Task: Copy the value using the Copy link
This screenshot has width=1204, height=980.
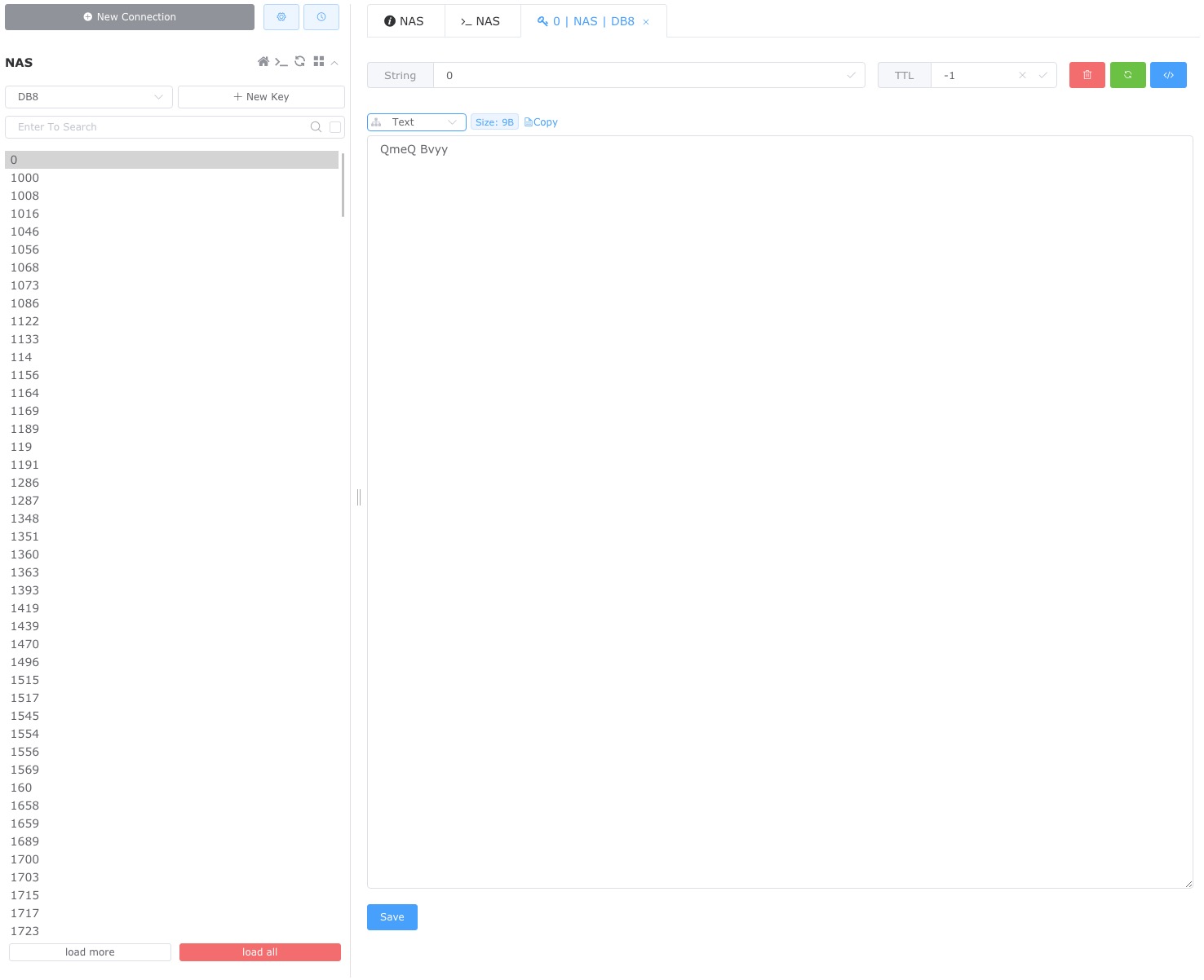Action: (x=541, y=121)
